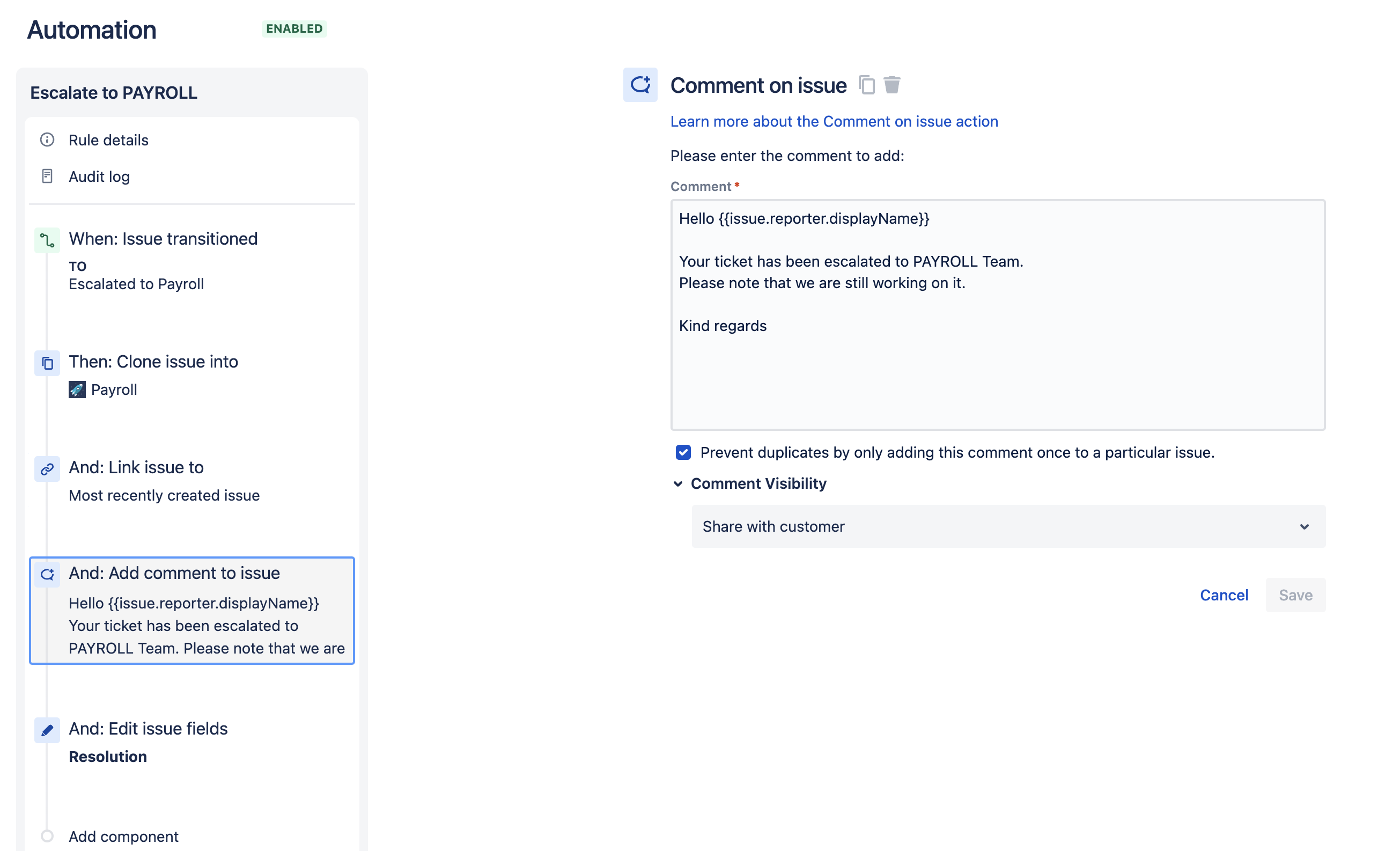
Task: Click the Clone issue action icon
Action: 47,363
